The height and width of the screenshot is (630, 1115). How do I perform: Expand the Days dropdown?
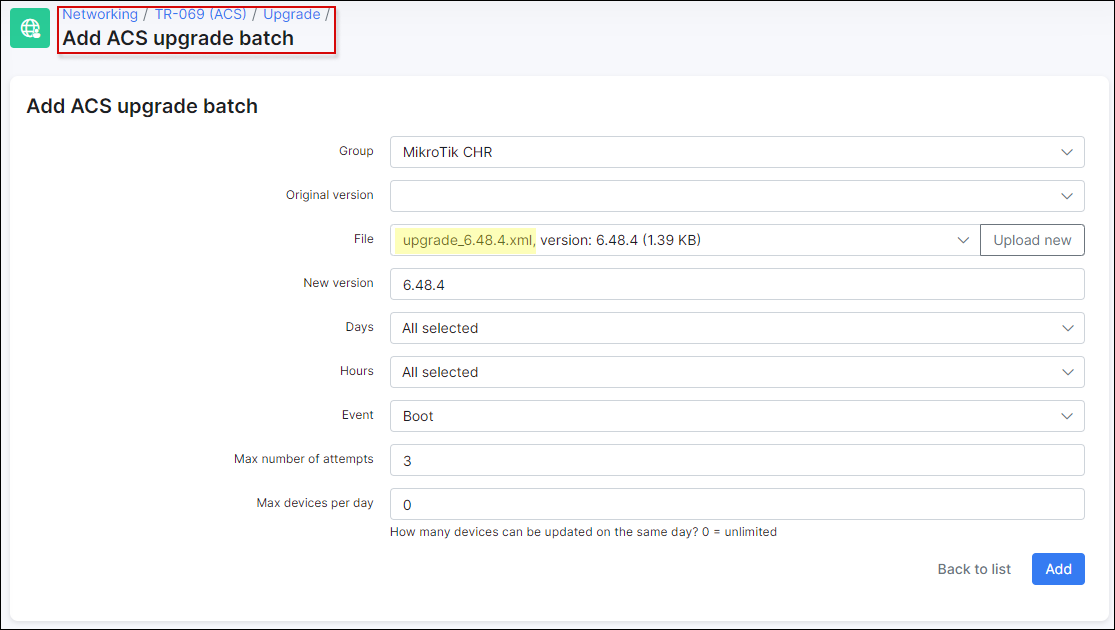(736, 328)
